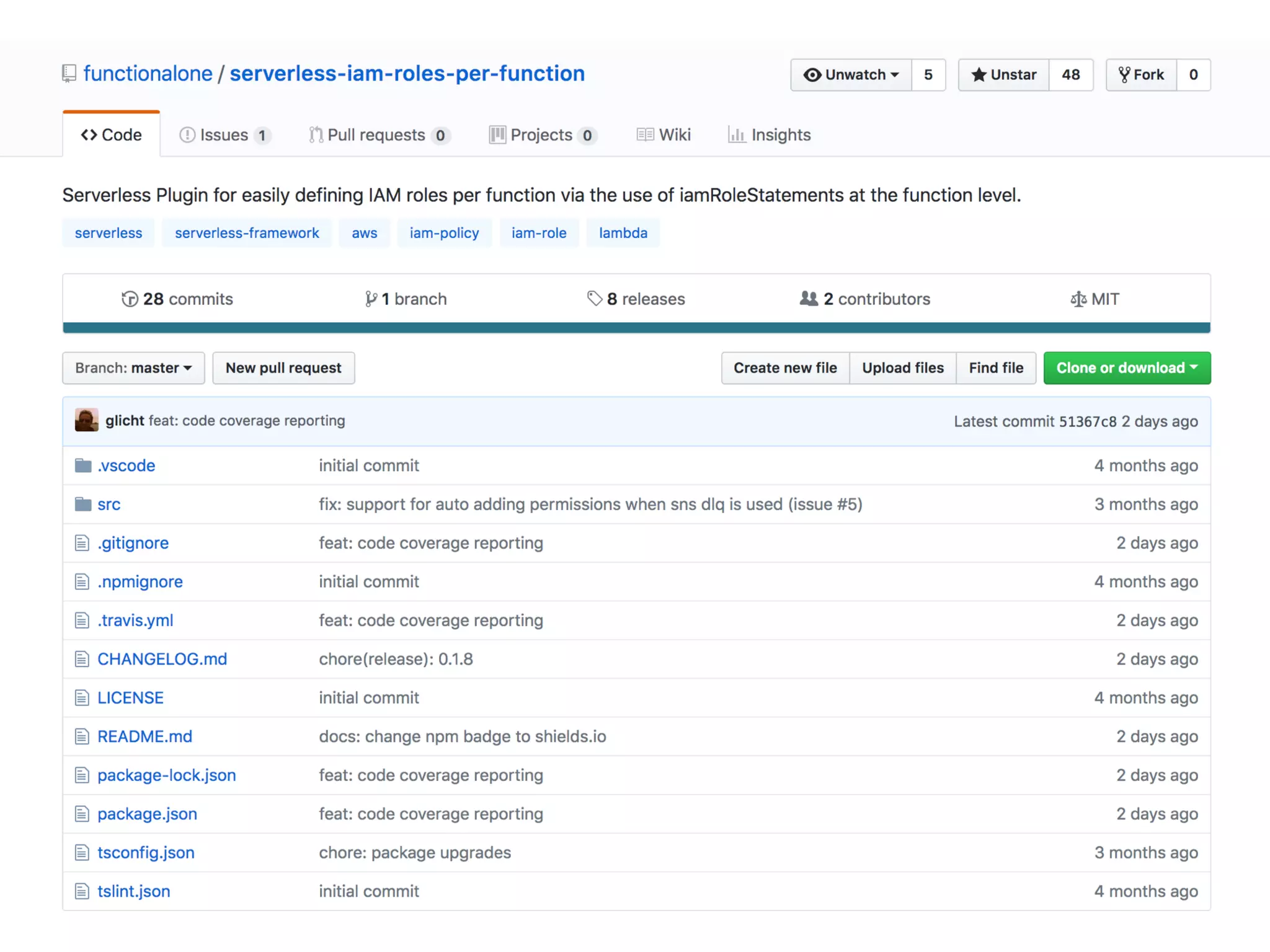This screenshot has height=952, width=1270.
Task: Click the teal language stats bar
Action: pos(636,328)
